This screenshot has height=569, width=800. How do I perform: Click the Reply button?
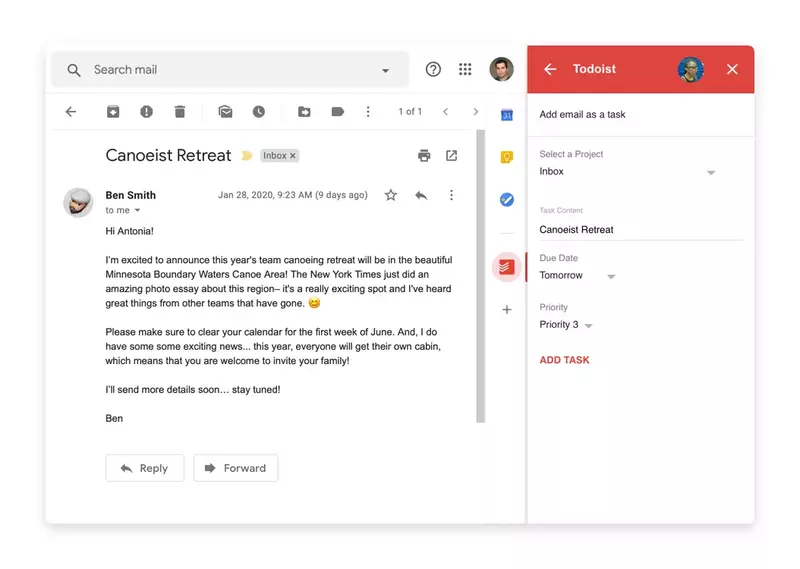pos(145,468)
